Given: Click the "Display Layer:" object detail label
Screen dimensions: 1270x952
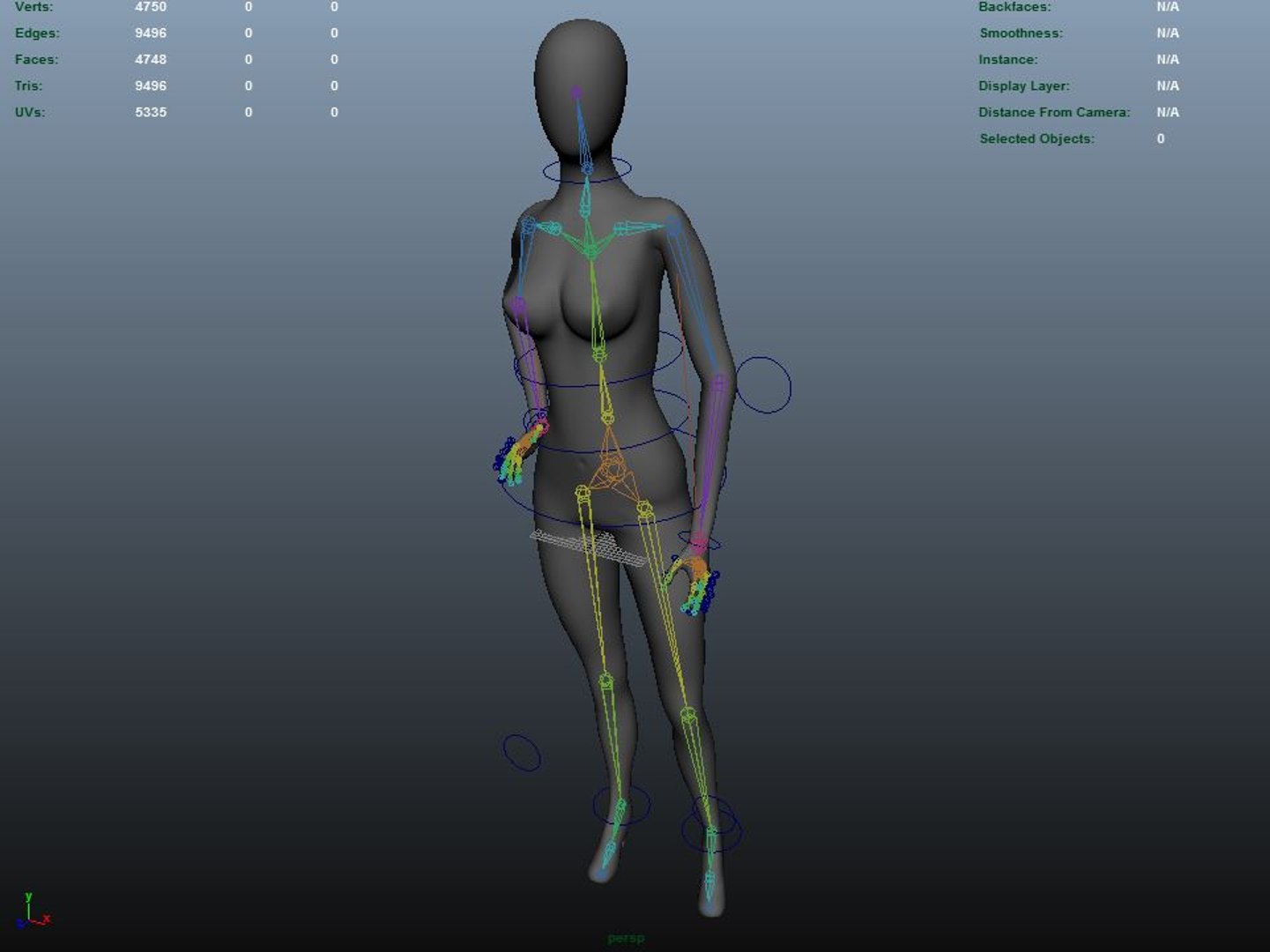Looking at the screenshot, I should 1023,86.
